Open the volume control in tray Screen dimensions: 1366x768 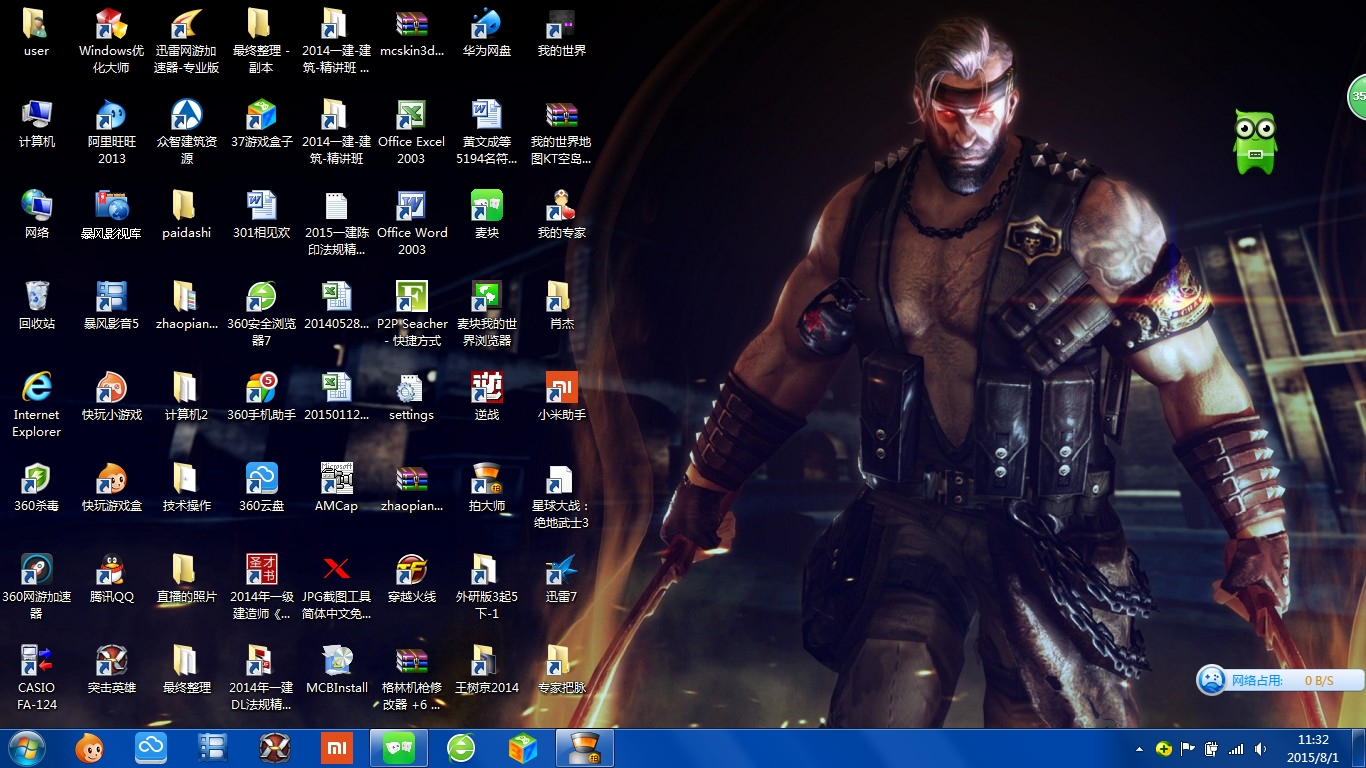point(1260,749)
